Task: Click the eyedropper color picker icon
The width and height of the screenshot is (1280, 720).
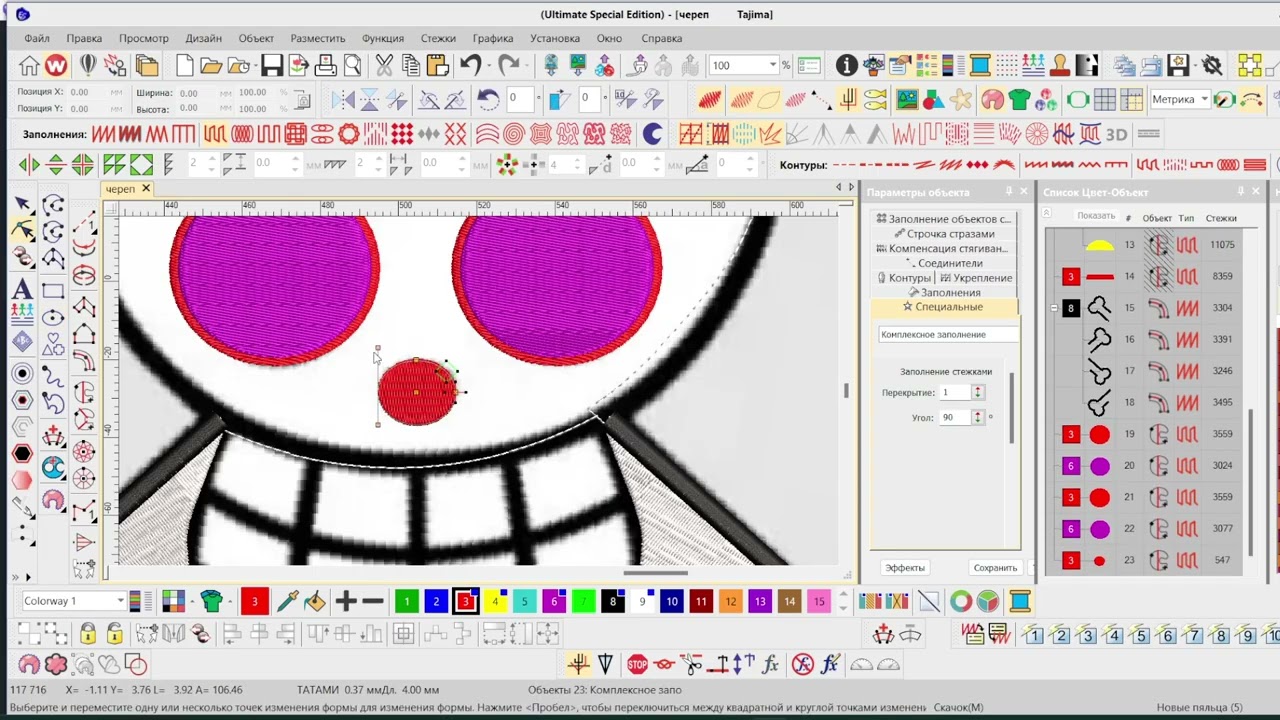Action: (x=288, y=601)
